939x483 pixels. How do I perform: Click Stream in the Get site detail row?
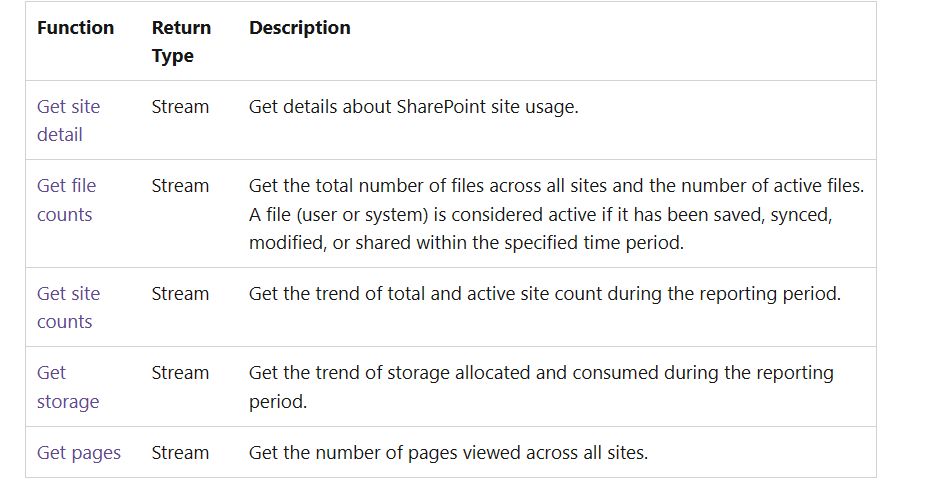[180, 106]
